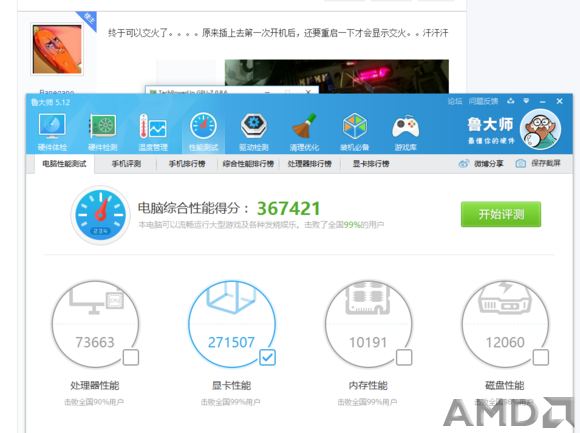Check the 处理器性能 checkbox
Viewport: 580px width, 433px height.
pyautogui.click(x=131, y=358)
